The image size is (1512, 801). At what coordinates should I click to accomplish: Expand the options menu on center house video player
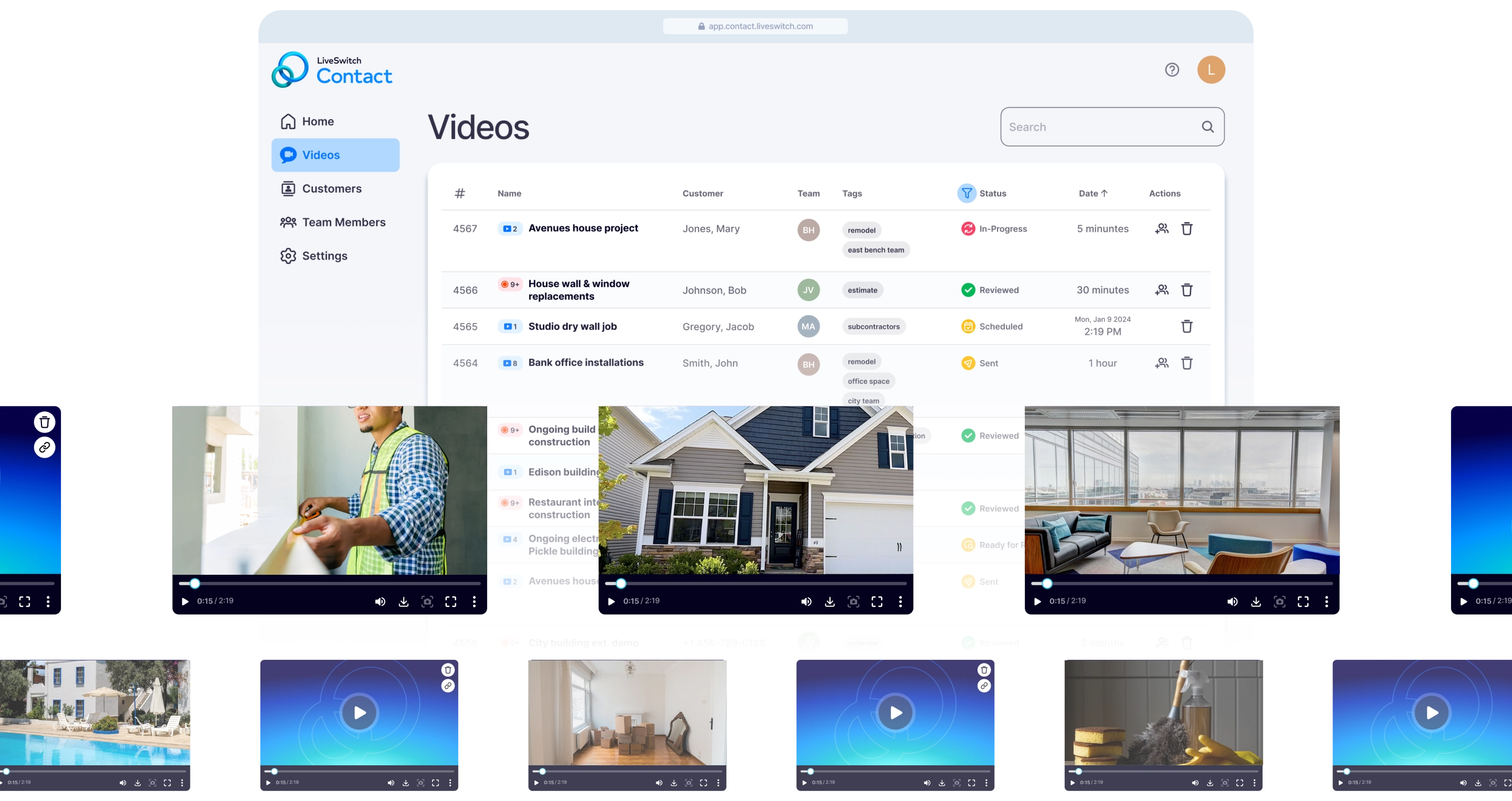[900, 600]
